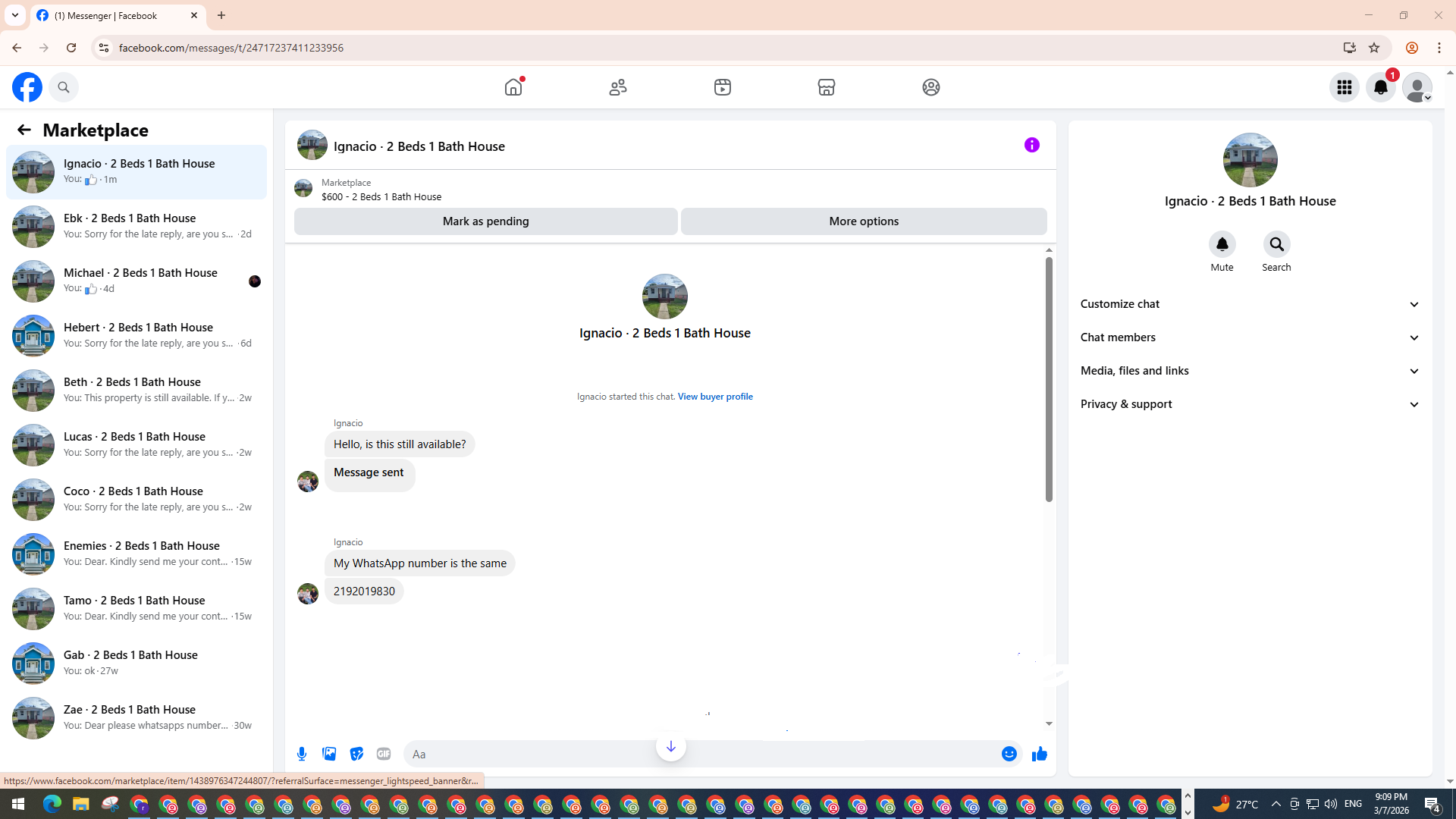
Task: Choose a GIF
Action: click(x=384, y=754)
